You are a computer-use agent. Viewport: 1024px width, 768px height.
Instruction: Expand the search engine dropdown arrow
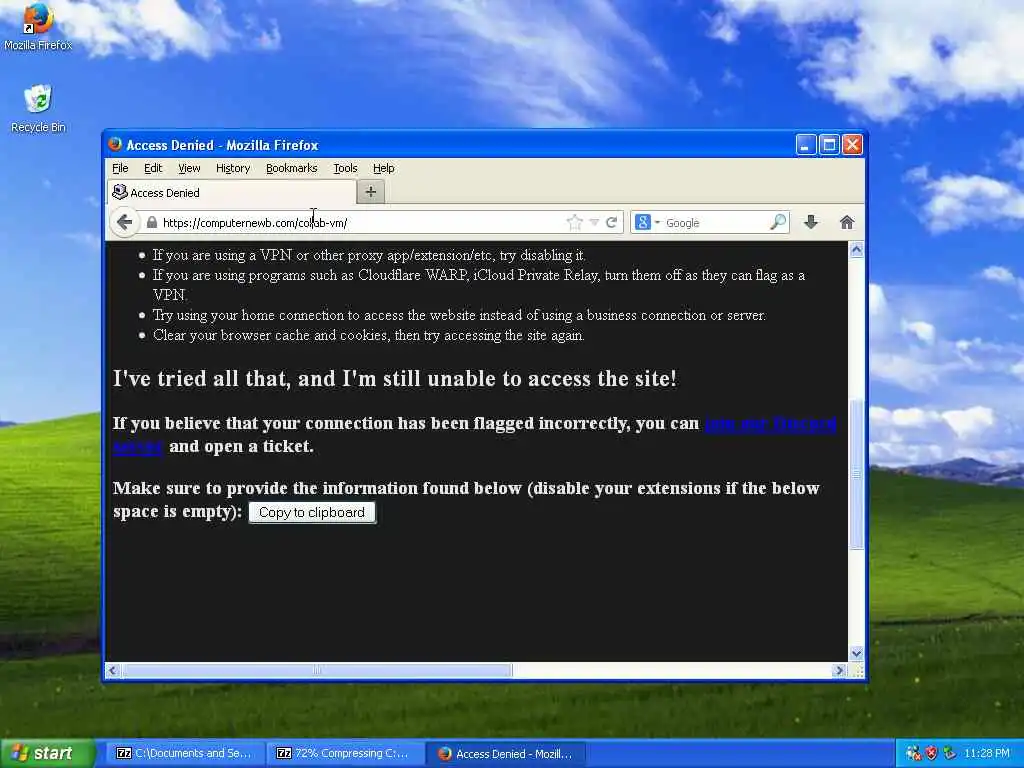pos(657,223)
